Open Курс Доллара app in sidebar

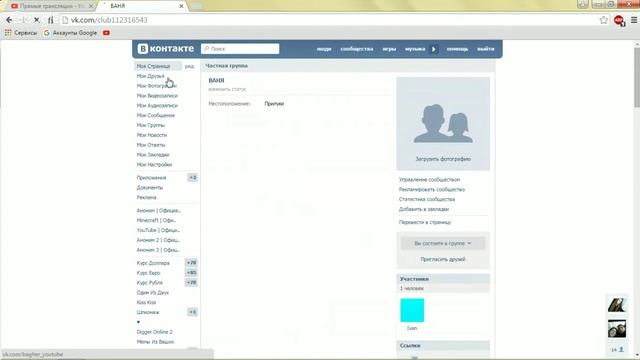pos(153,263)
